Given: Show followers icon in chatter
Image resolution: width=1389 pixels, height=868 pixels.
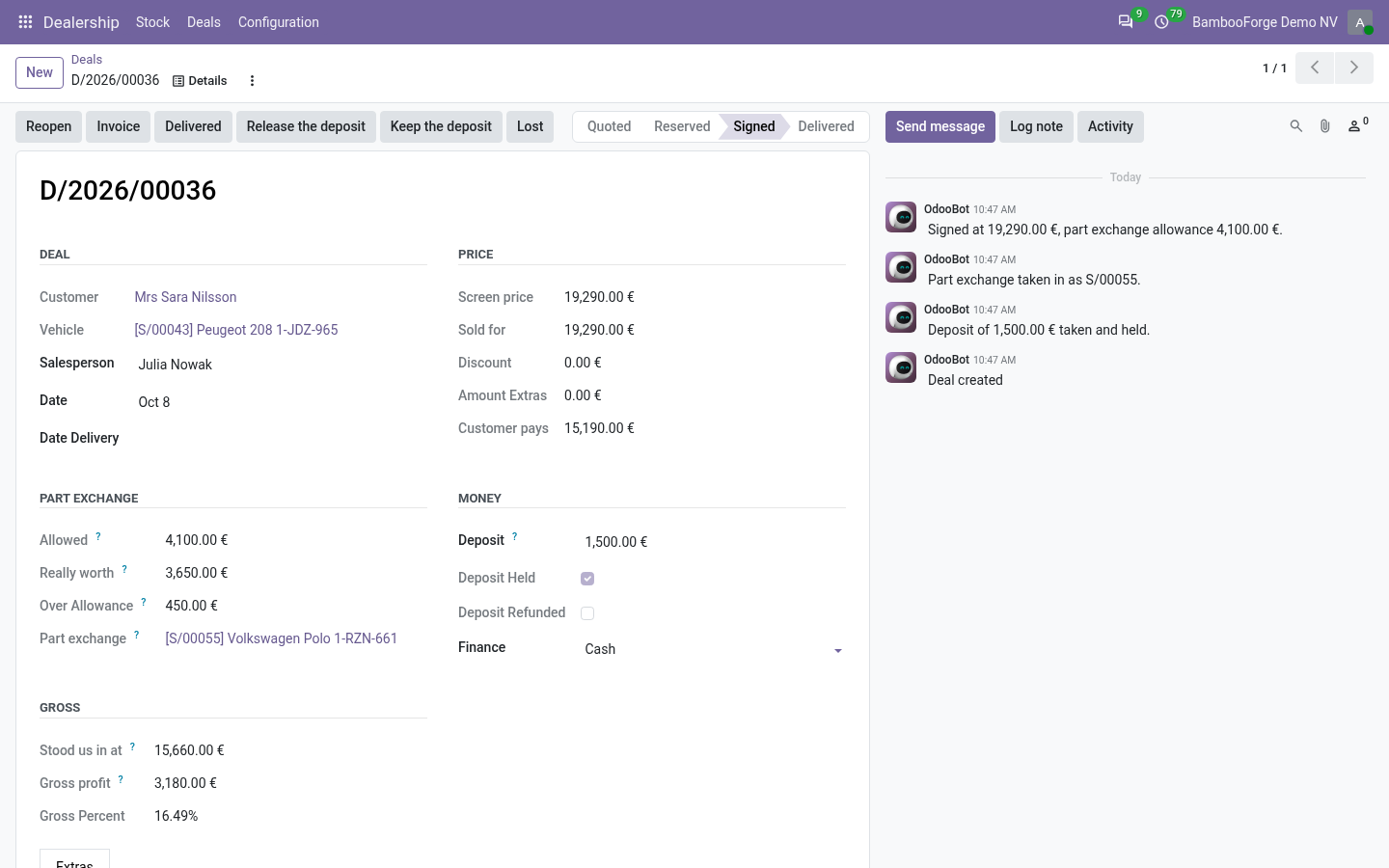Looking at the screenshot, I should tap(1358, 125).
